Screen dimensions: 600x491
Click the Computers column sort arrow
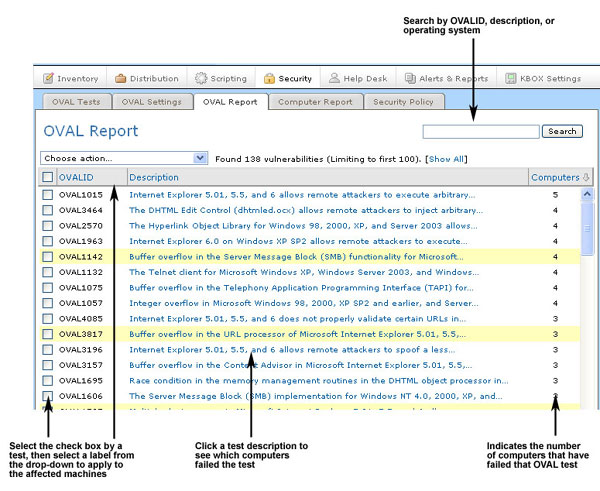586,177
